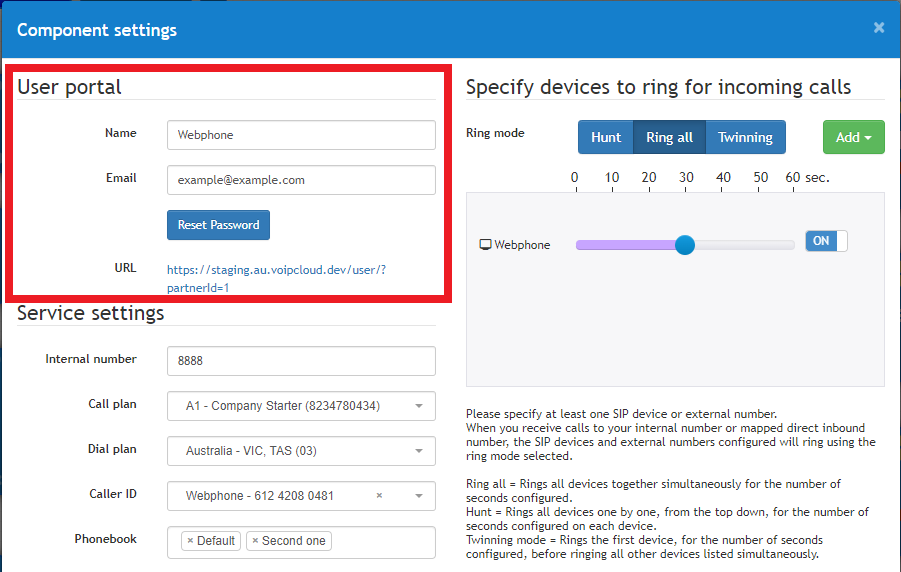Image resolution: width=901 pixels, height=572 pixels.
Task: Click the Webphone device monitor icon
Action: [486, 245]
